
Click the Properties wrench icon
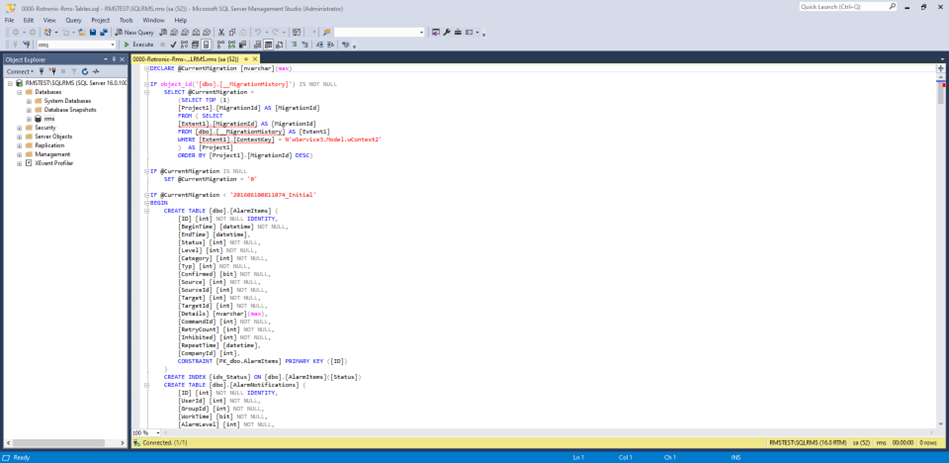[x=447, y=32]
